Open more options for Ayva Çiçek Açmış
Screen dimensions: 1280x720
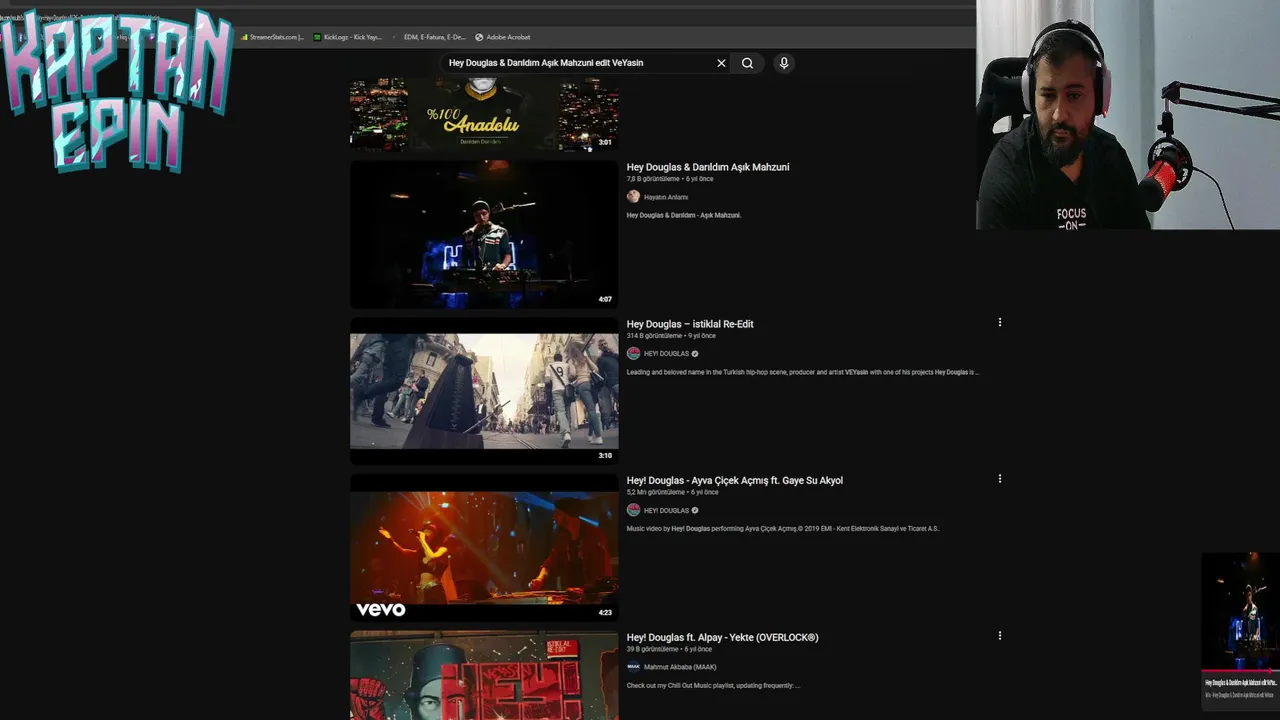999,479
